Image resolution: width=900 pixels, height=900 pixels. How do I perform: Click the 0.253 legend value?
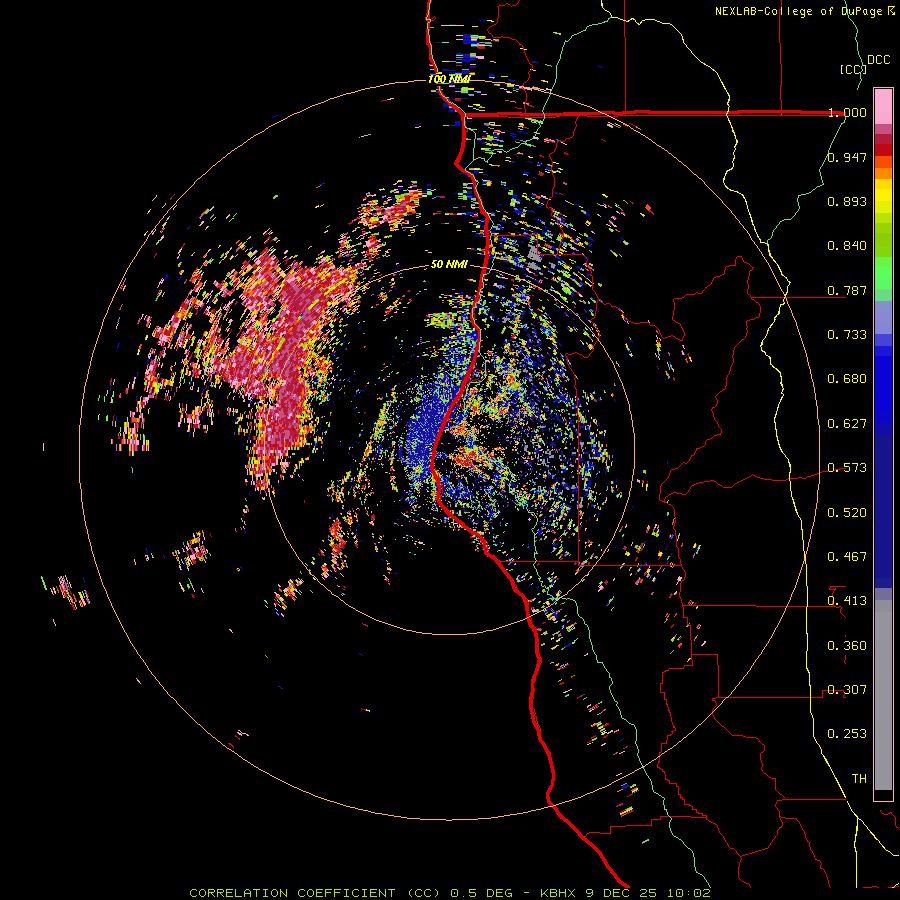point(847,734)
